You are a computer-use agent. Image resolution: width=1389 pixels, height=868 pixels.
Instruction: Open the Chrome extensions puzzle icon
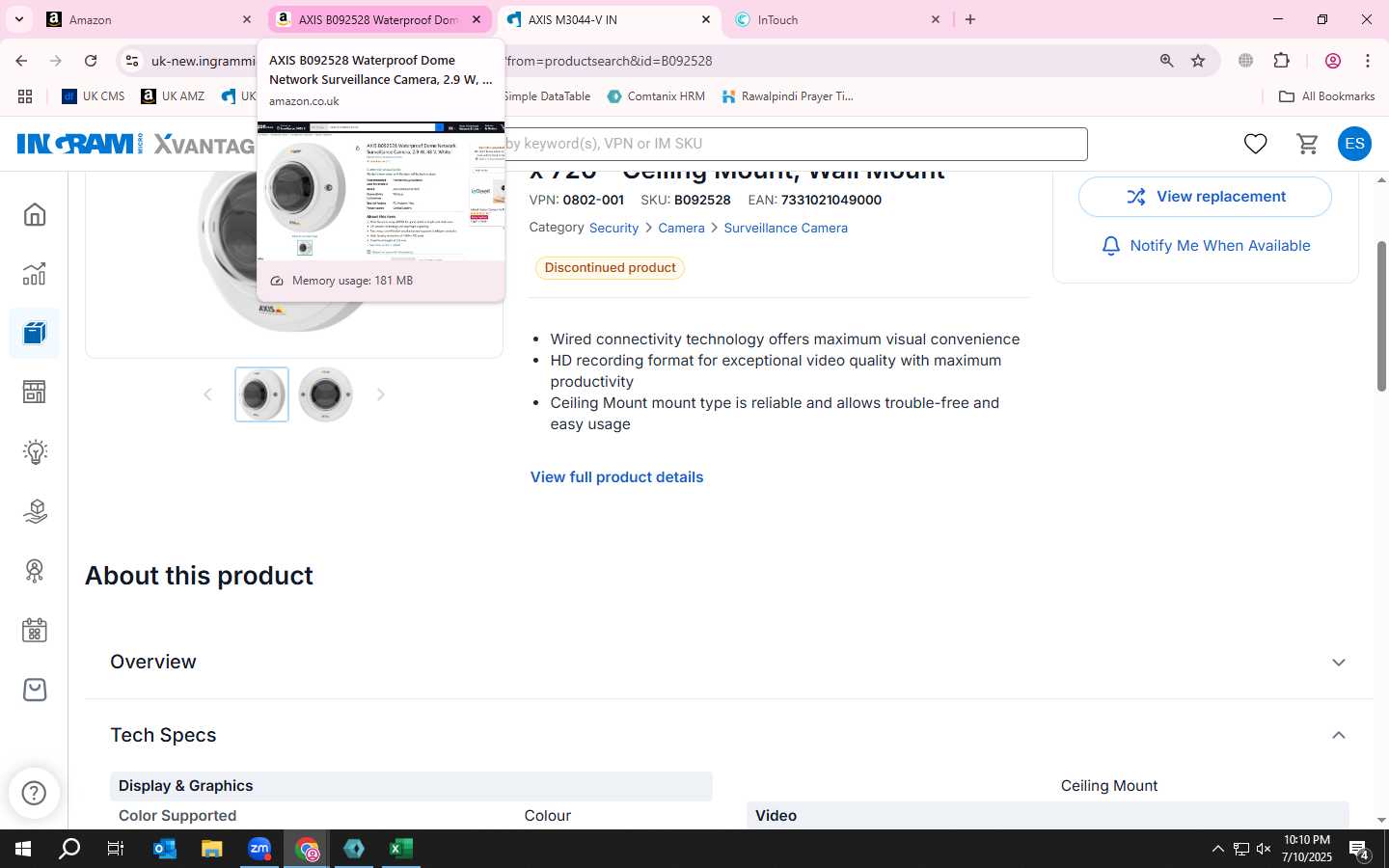1281,61
